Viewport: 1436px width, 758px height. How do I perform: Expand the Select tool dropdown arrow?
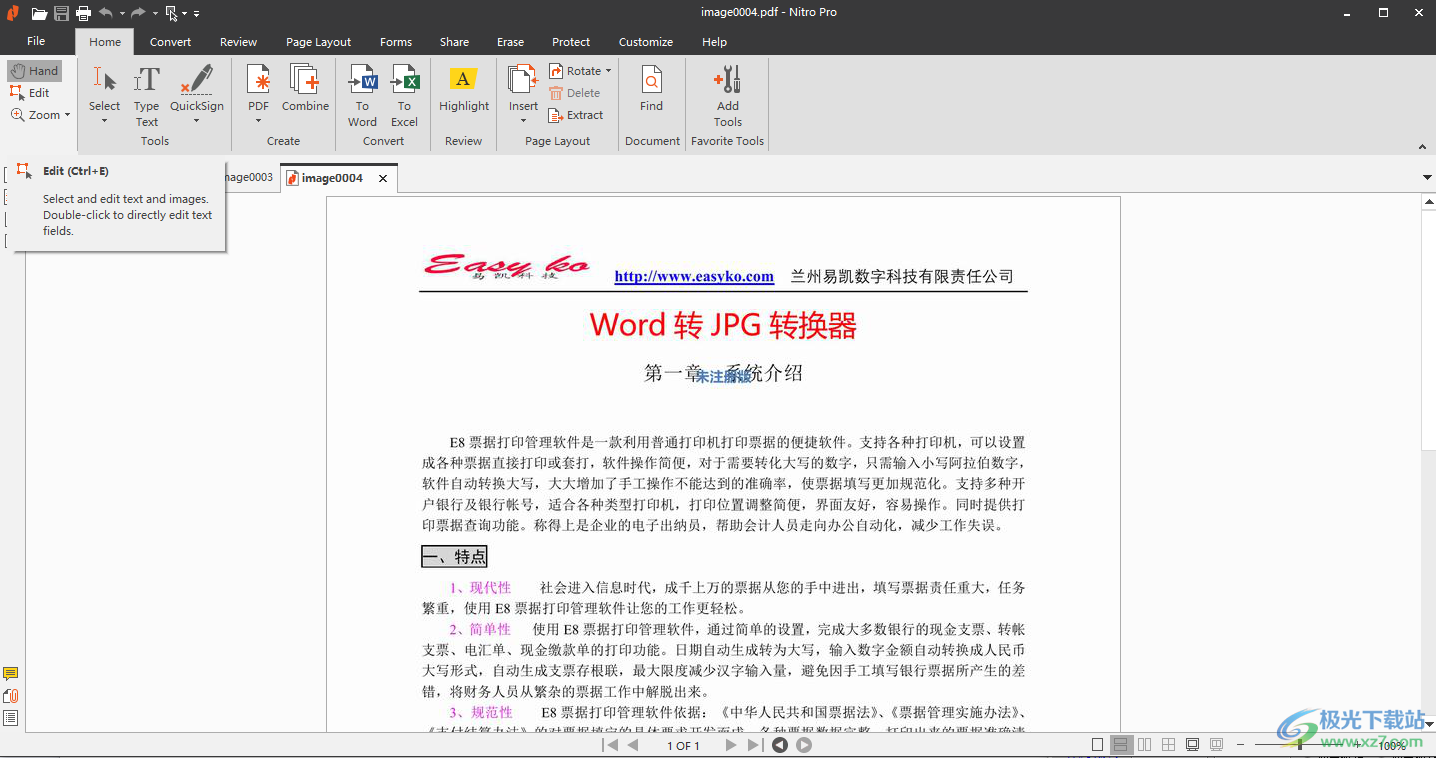[x=104, y=121]
